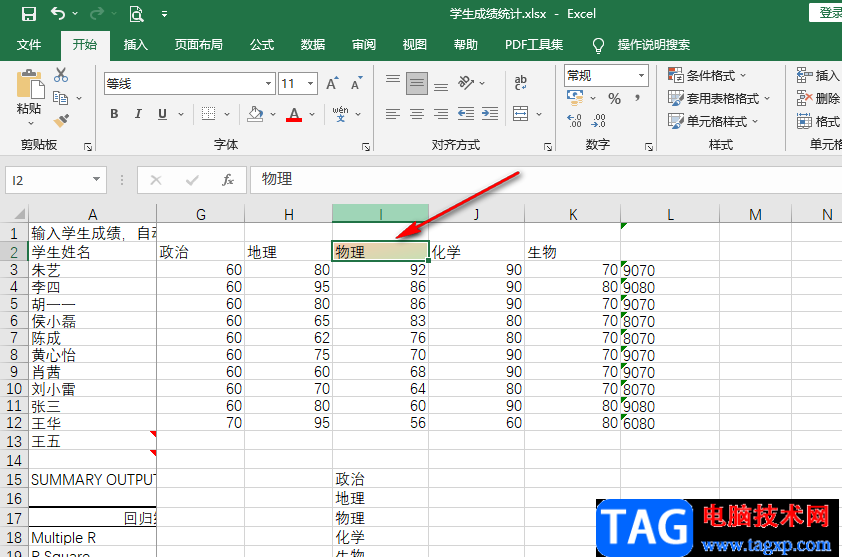Select column header K
The height and width of the screenshot is (557, 842).
click(x=572, y=215)
